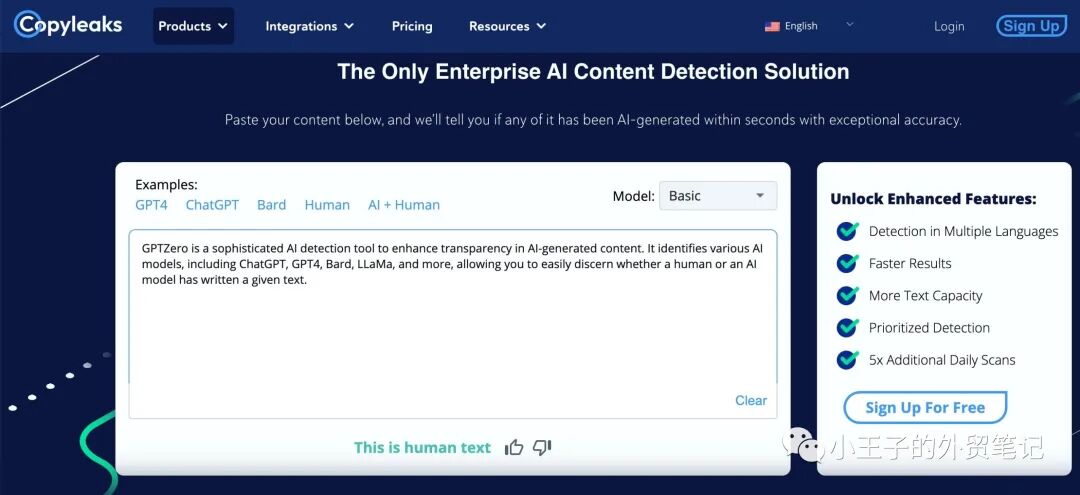Click the 'This is human text' result
Image resolution: width=1080 pixels, height=495 pixels.
pyautogui.click(x=422, y=447)
